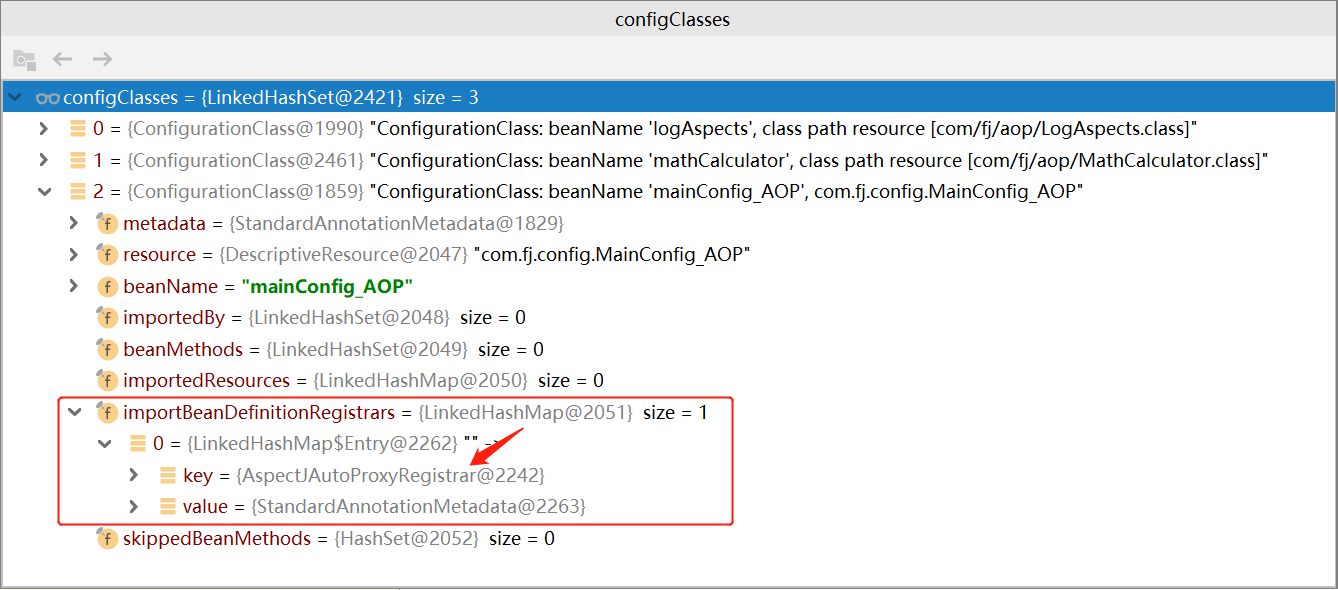Click the configClasses window title
Viewport: 1338px width, 590px height.
click(672, 20)
